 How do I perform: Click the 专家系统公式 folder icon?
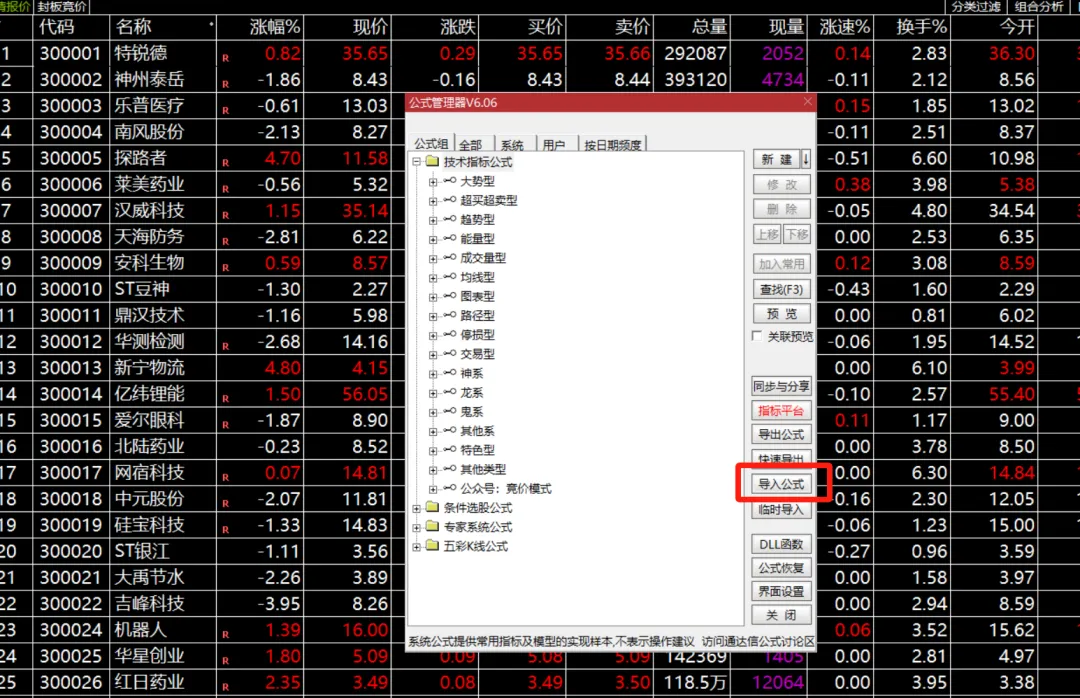pos(432,526)
